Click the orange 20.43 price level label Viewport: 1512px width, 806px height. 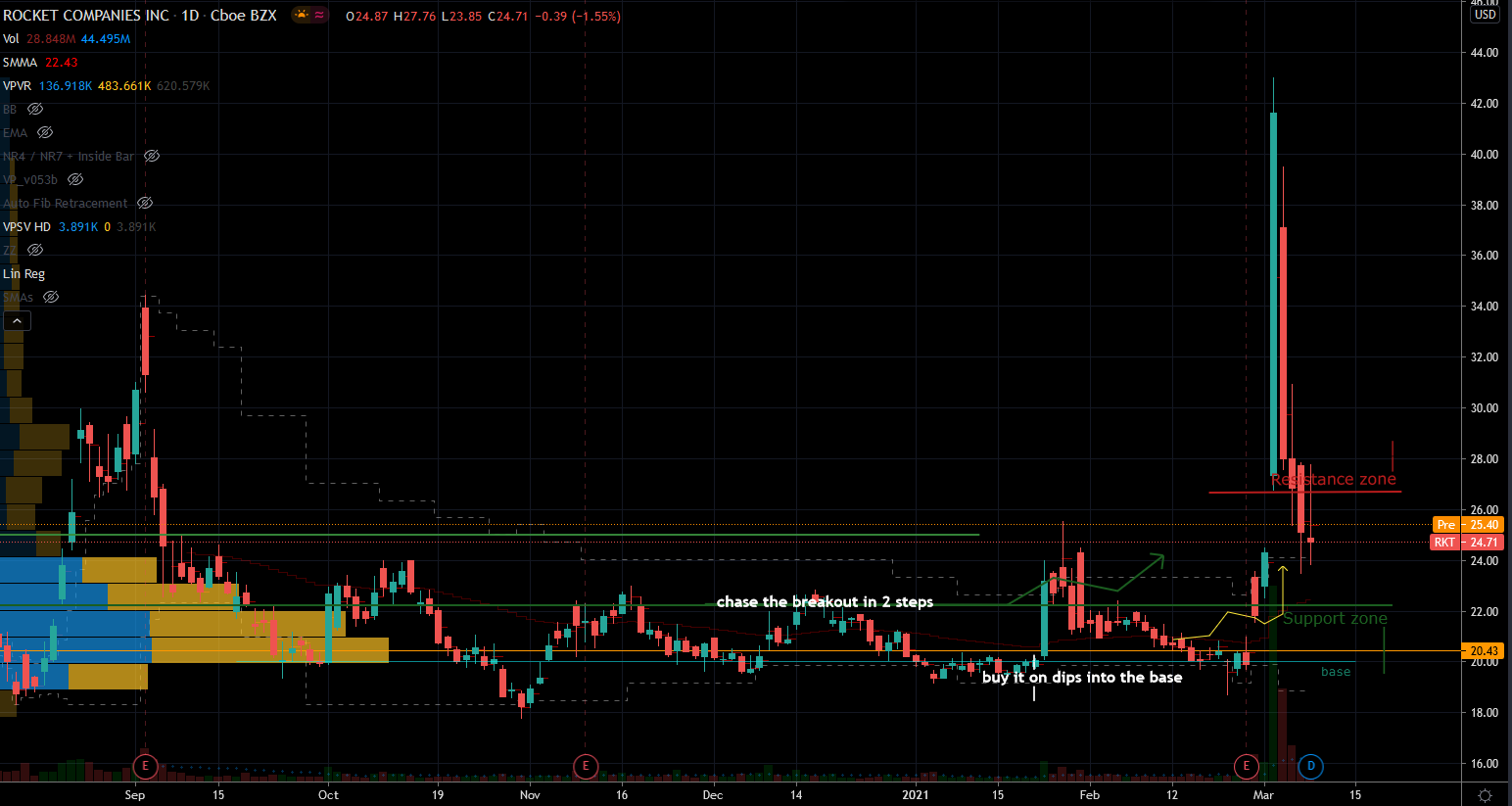pos(1484,651)
